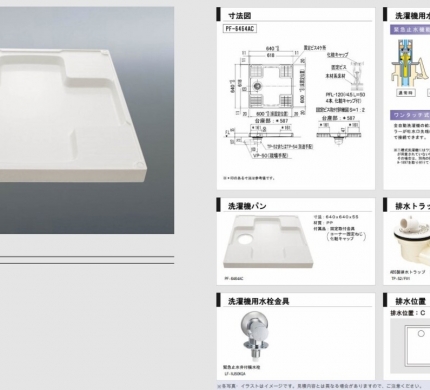
Task: Click the washing pan thumbnail with drain hole
Action: [x=268, y=242]
